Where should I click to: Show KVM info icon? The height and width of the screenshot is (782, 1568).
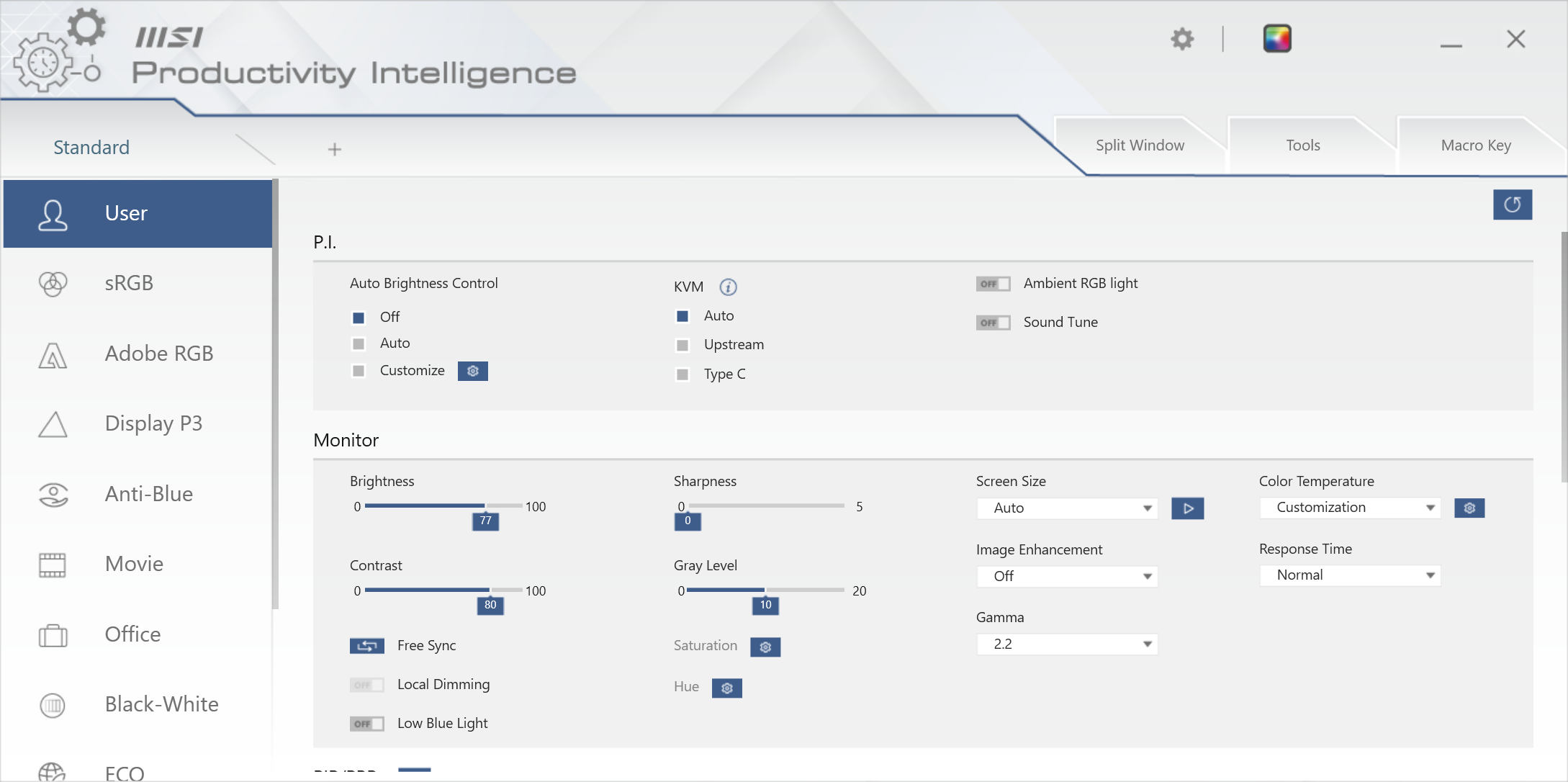pos(728,287)
